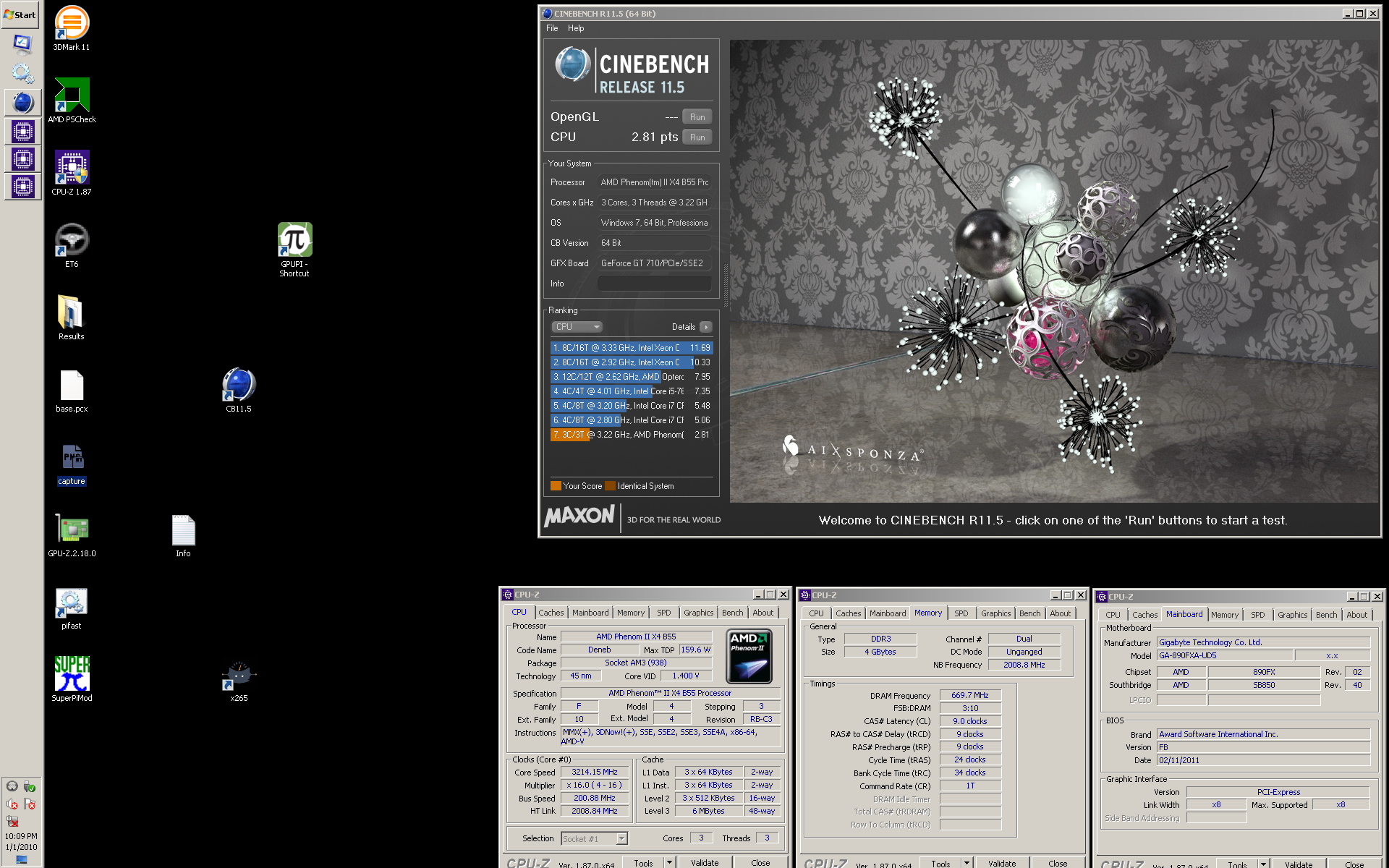Open the settings gear taskbar icon
The image size is (1389, 868).
click(x=22, y=73)
